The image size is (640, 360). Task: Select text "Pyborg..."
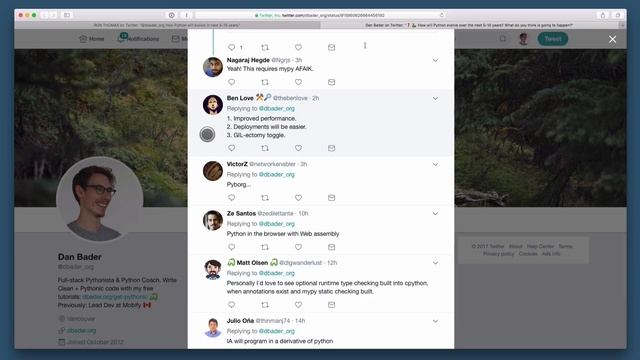pos(239,184)
